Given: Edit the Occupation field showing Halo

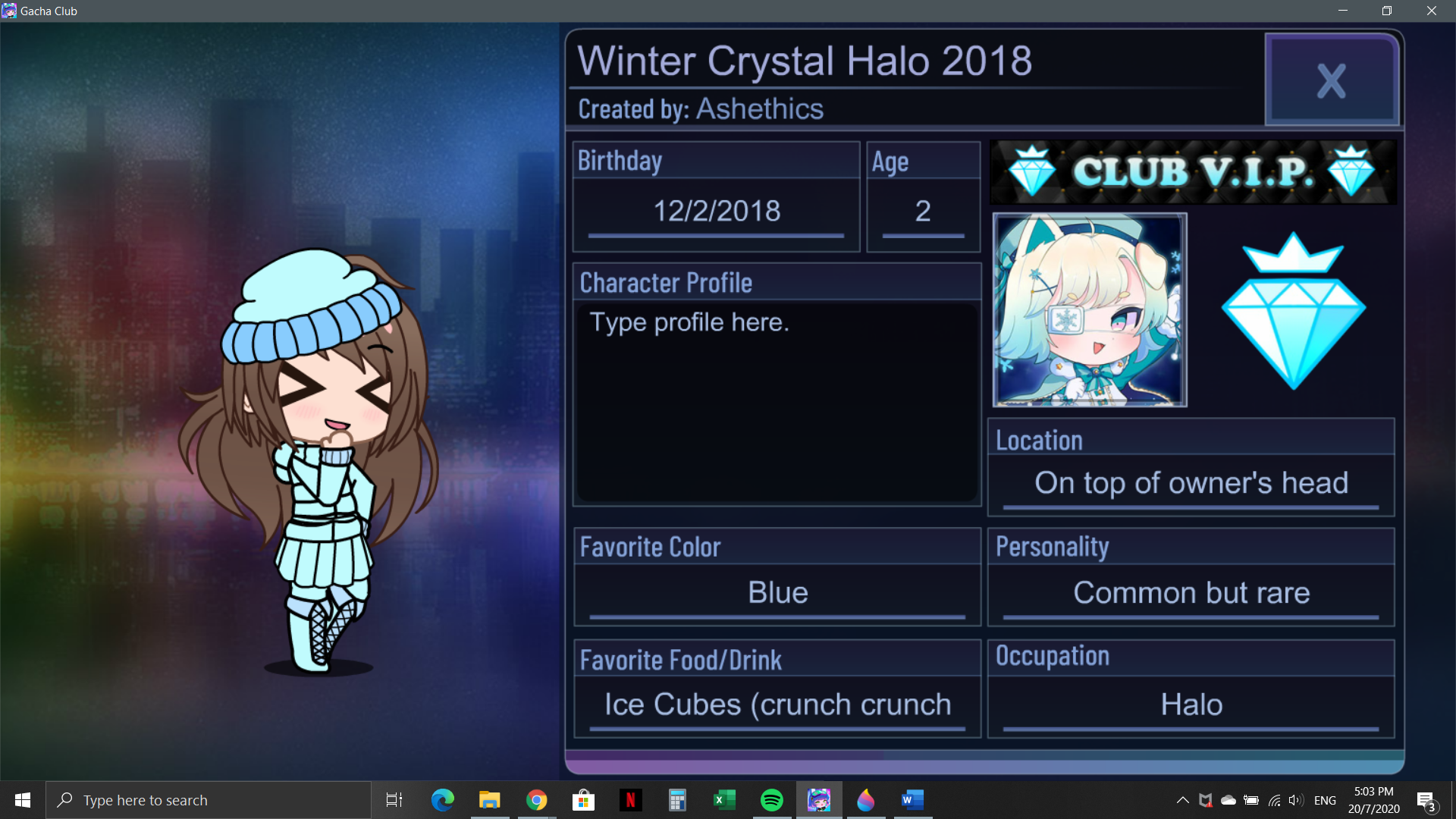Looking at the screenshot, I should click(1191, 705).
